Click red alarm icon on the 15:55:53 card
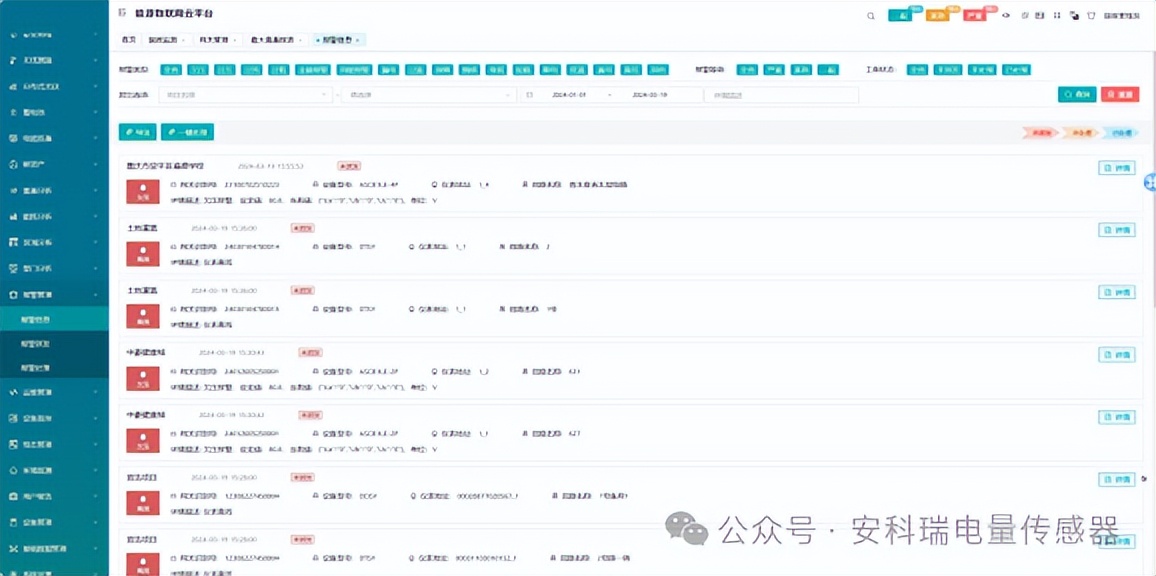The height and width of the screenshot is (576, 1156). click(x=142, y=191)
